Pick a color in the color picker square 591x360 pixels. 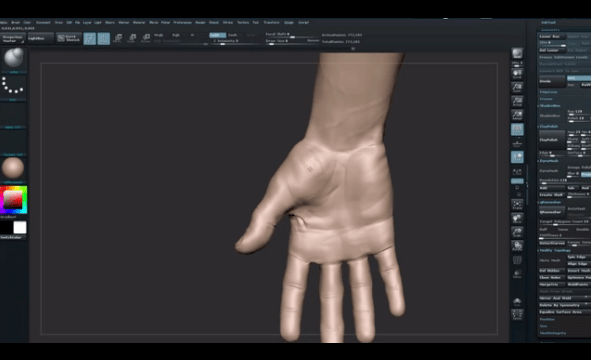pos(14,200)
